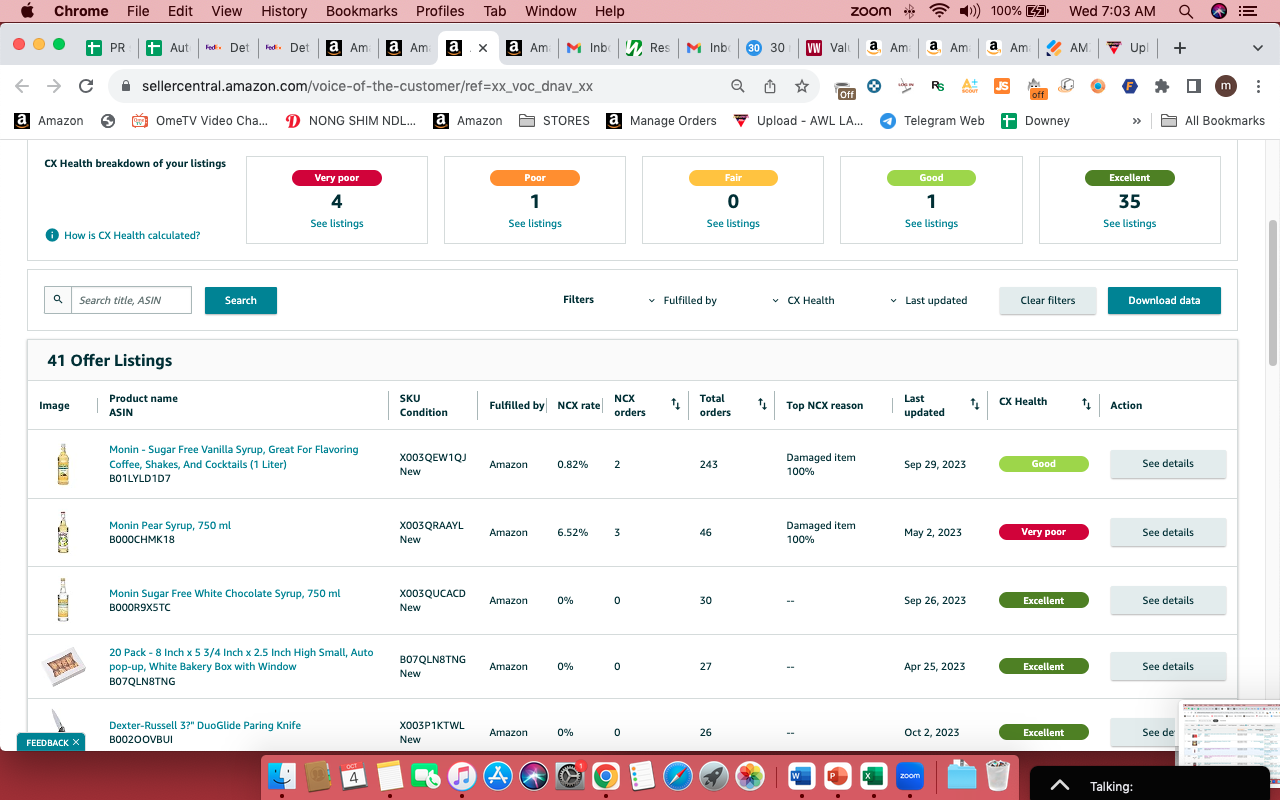Click the Download data button
The image size is (1280, 800).
click(x=1164, y=300)
